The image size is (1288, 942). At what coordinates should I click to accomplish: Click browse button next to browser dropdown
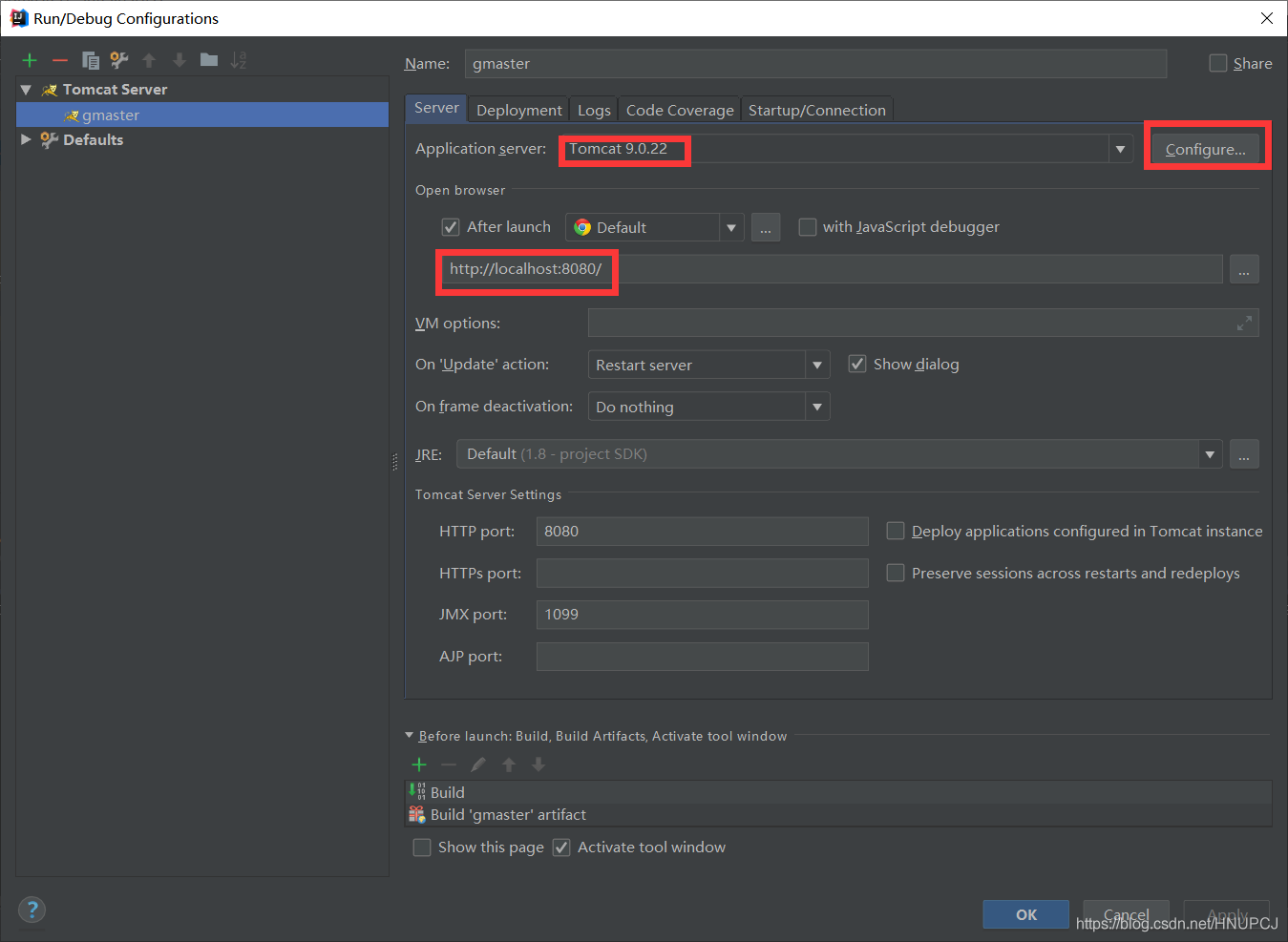(766, 227)
